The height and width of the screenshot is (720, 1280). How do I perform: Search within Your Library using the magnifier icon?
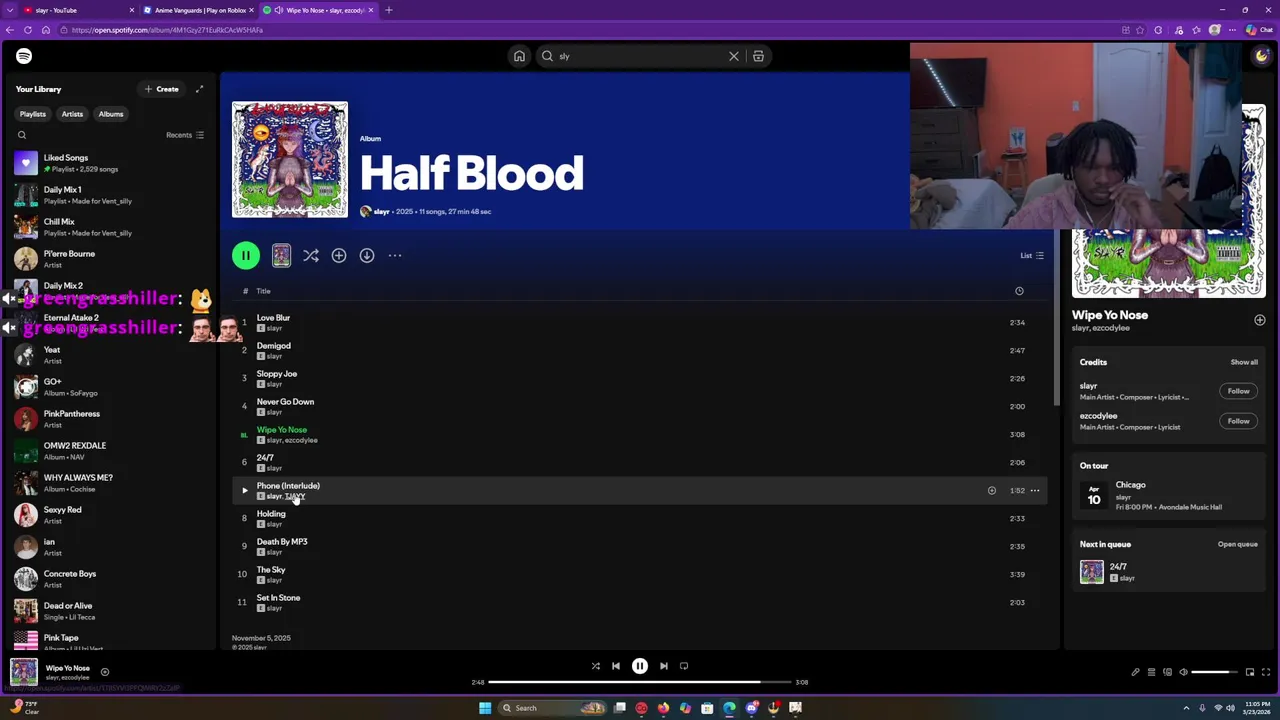coord(22,135)
